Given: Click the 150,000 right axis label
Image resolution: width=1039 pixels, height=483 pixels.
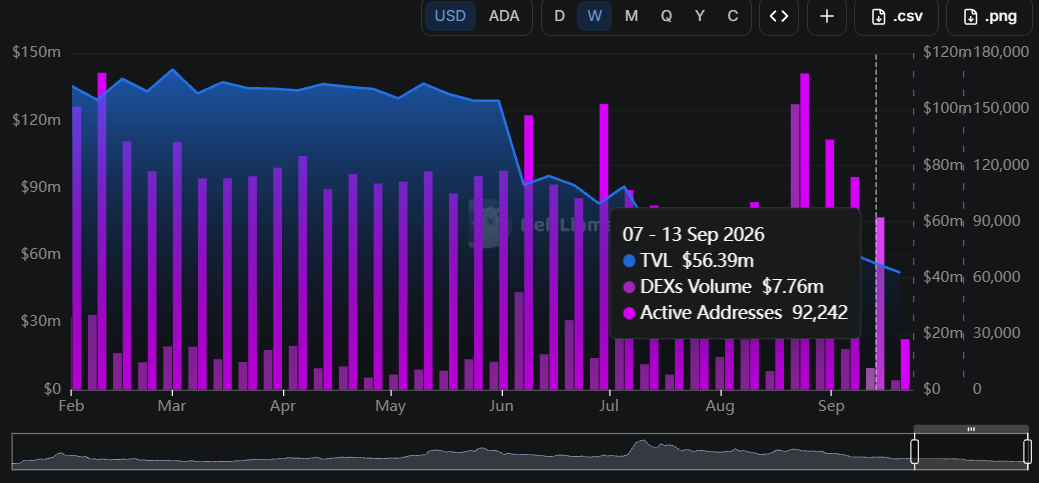Looking at the screenshot, I should click(1001, 109).
